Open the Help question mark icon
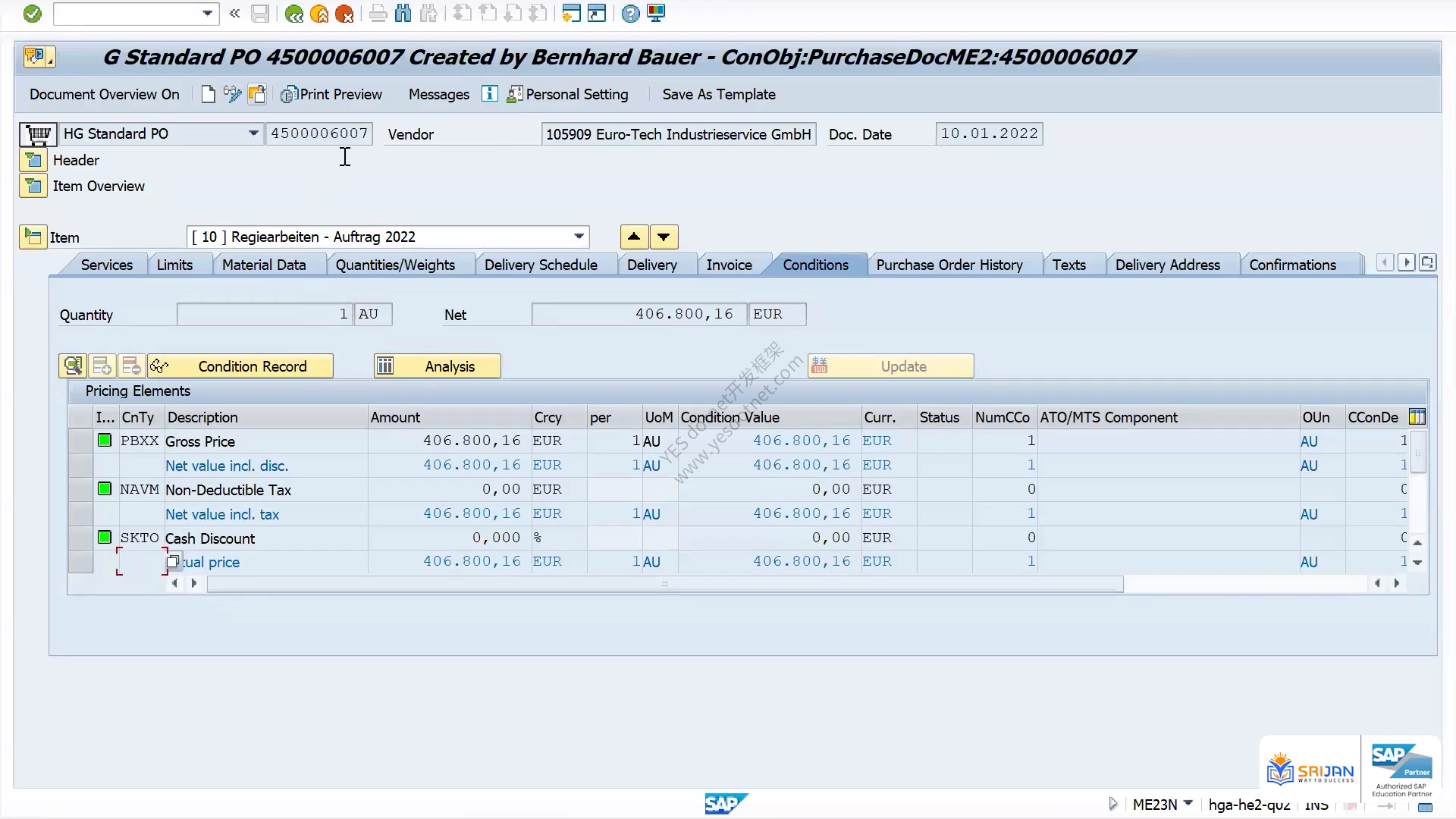Viewport: 1456px width, 819px height. click(630, 13)
